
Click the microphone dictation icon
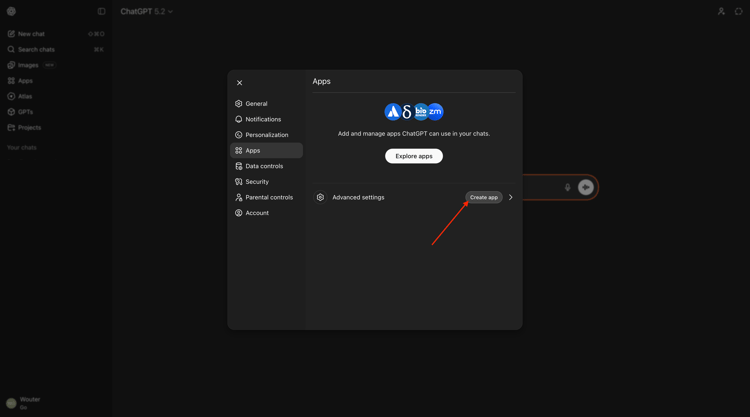click(567, 187)
